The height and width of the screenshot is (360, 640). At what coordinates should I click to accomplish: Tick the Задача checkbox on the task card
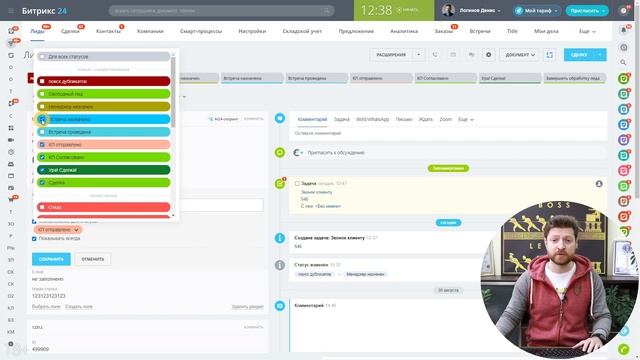click(x=297, y=184)
